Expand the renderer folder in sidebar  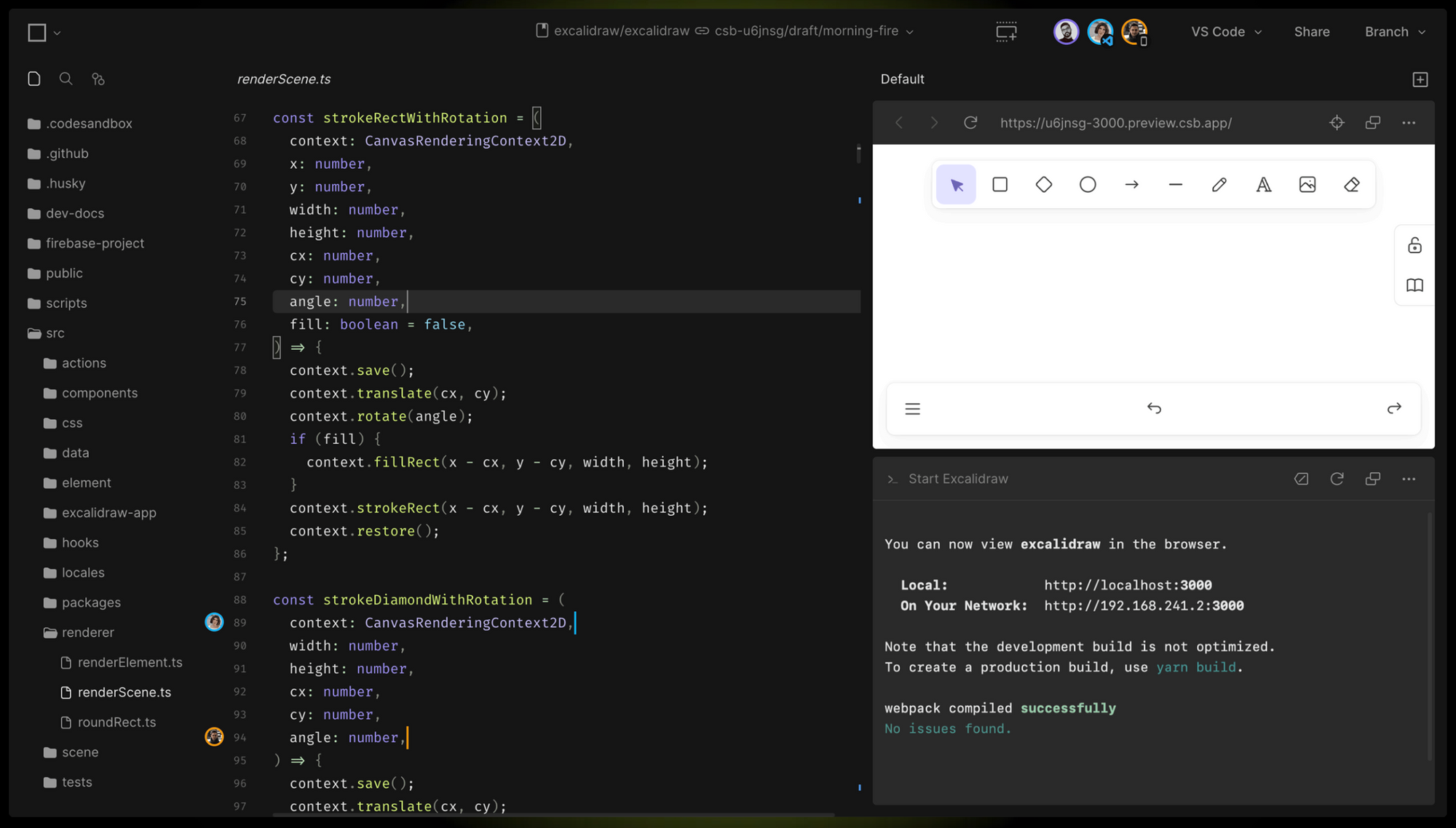88,632
